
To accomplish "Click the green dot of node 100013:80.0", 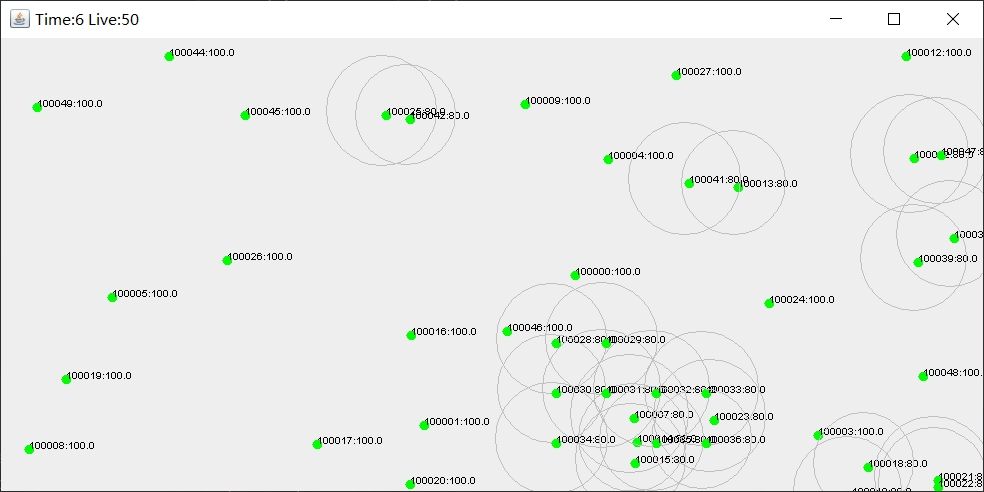I will coord(738,187).
